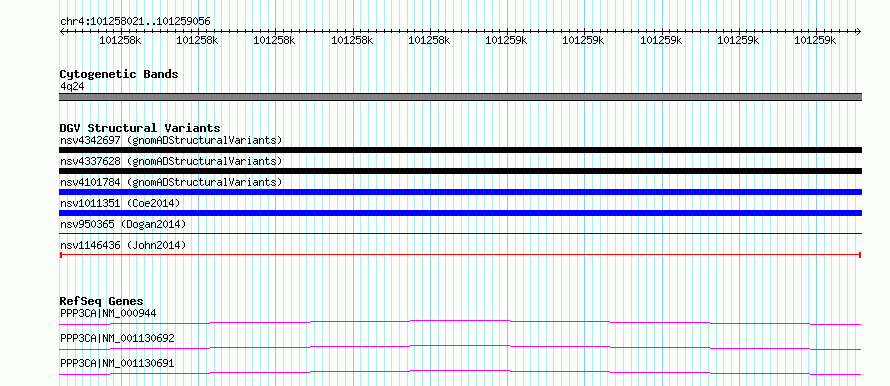
Task: Click the black bar under nsv4342697
Action: tap(460, 150)
